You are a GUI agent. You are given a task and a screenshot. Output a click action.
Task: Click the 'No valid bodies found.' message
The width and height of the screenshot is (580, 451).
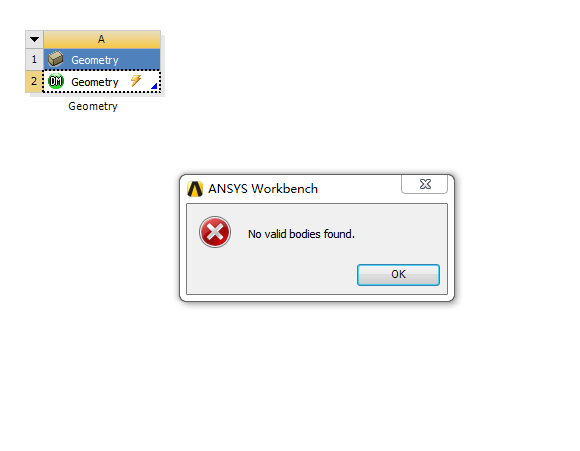(301, 234)
